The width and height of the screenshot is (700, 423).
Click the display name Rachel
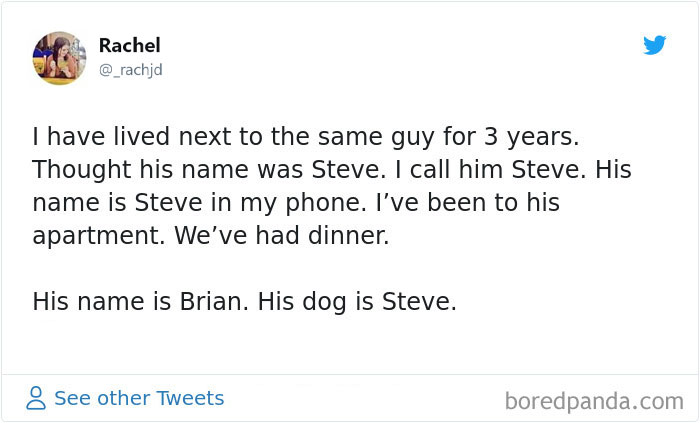(129, 45)
